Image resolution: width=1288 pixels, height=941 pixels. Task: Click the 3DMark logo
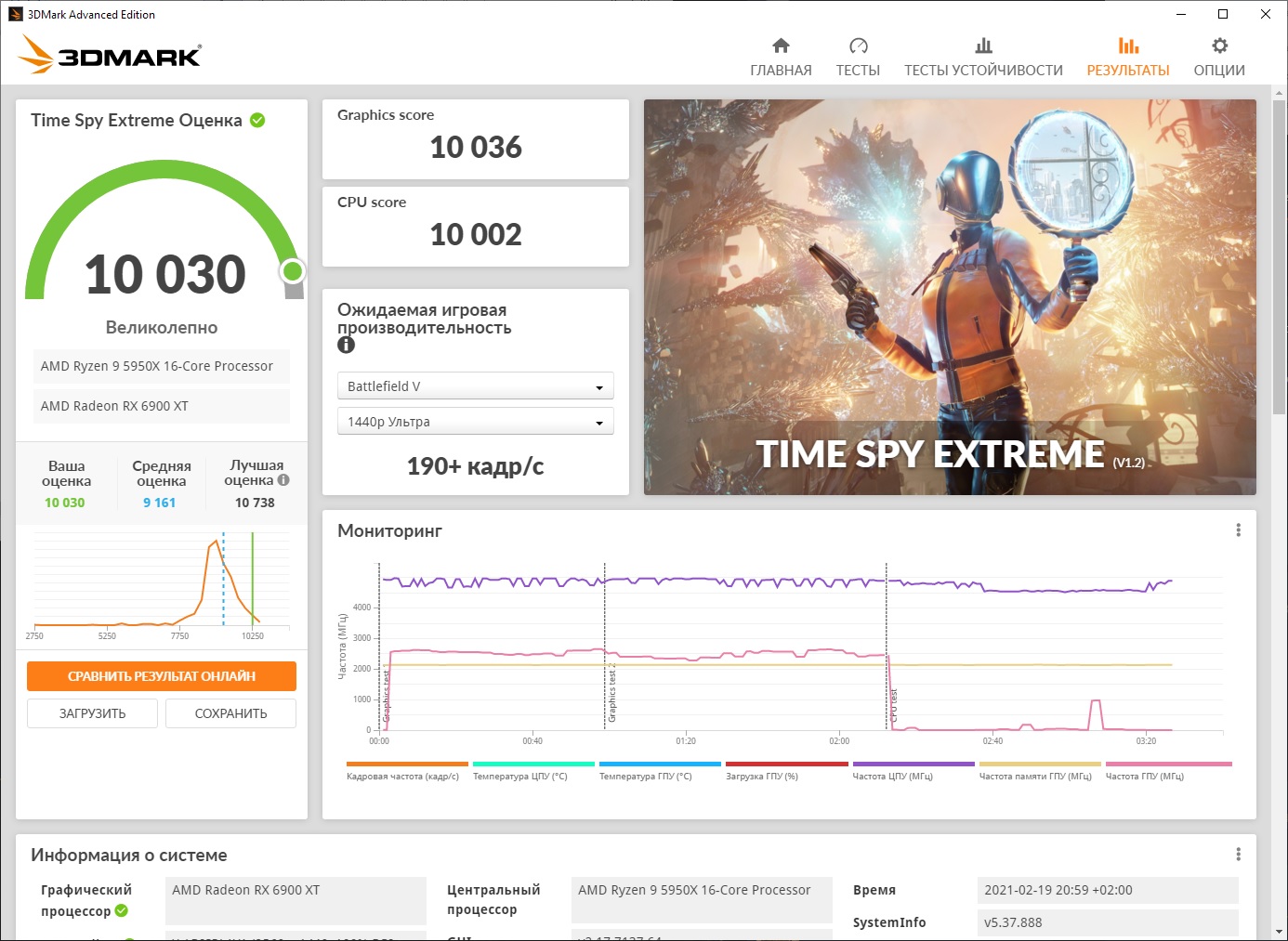[110, 55]
